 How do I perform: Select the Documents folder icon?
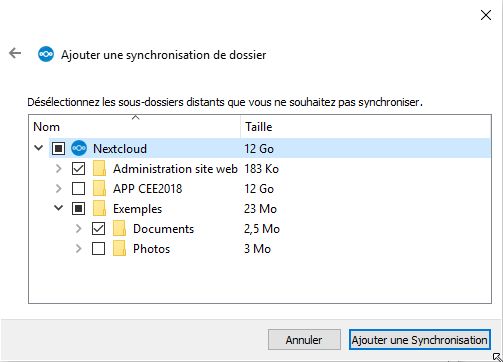(119, 229)
